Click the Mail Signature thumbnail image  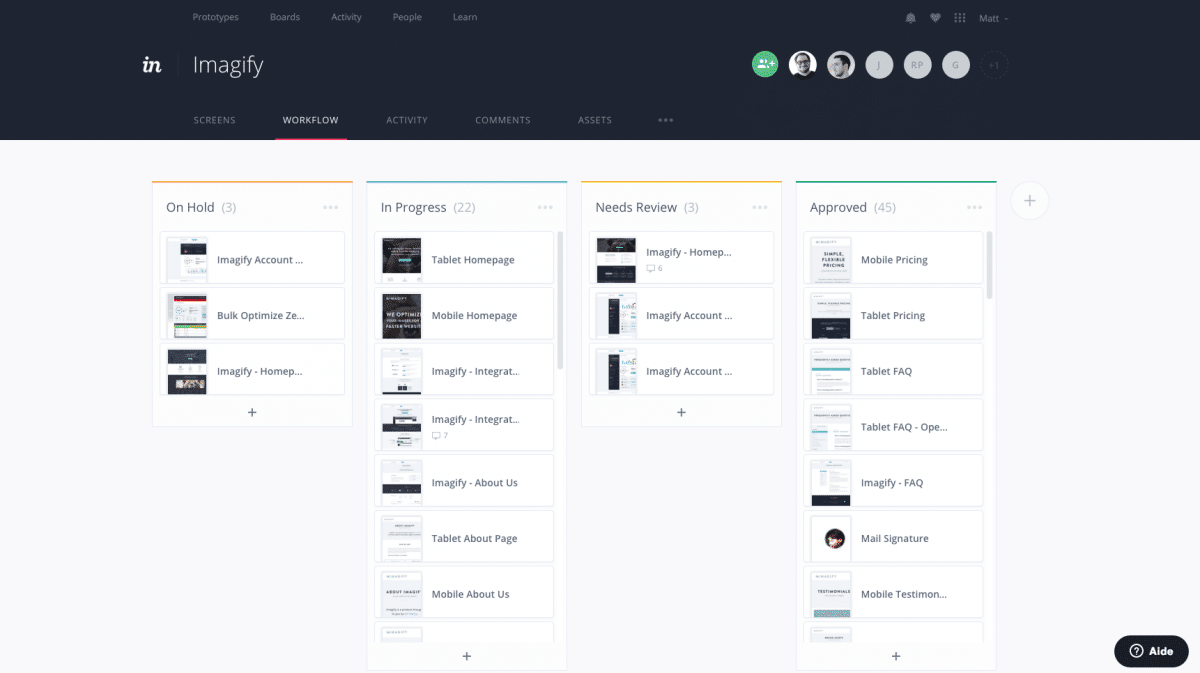[x=831, y=539]
